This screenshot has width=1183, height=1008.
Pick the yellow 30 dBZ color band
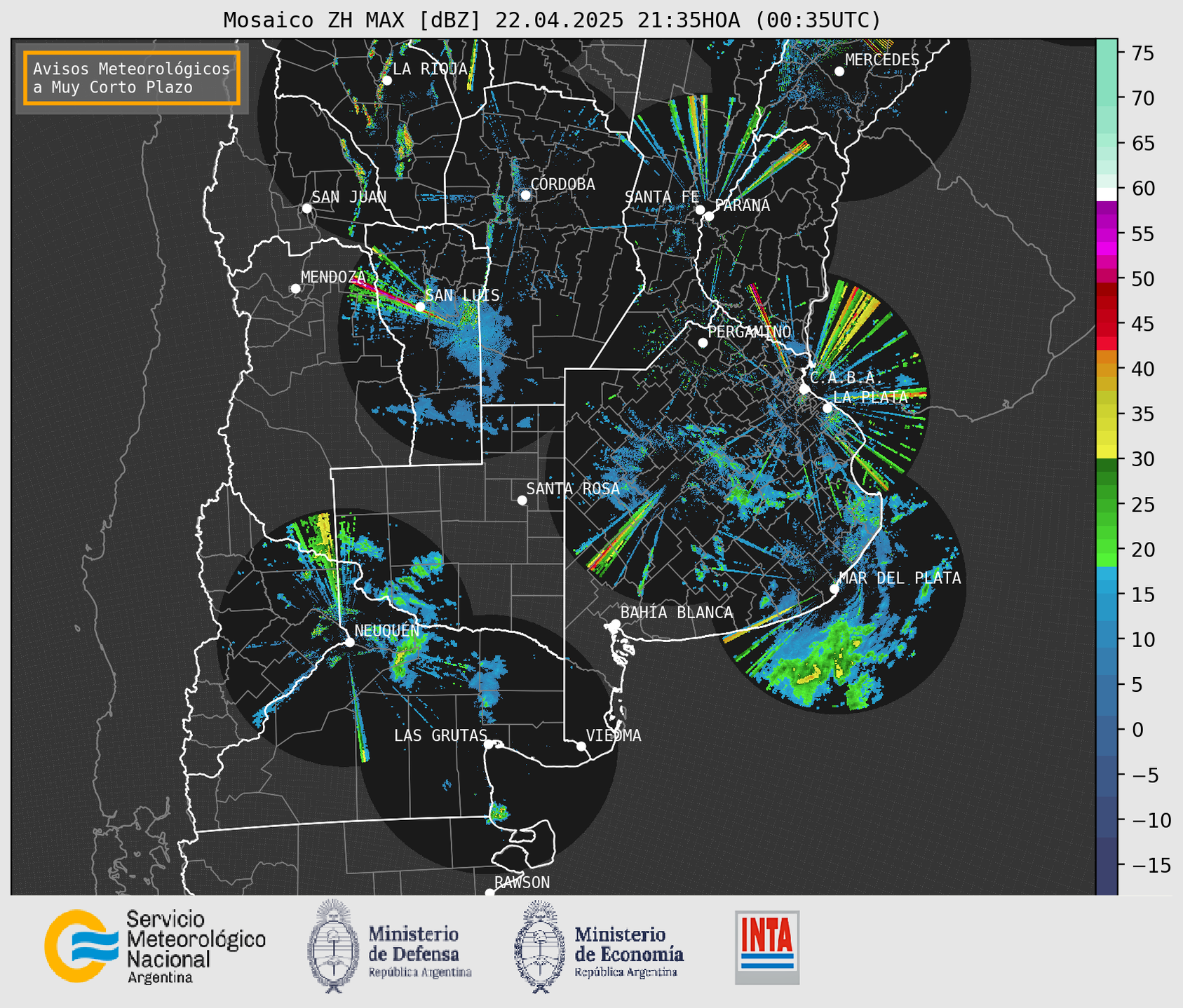pyautogui.click(x=1107, y=453)
